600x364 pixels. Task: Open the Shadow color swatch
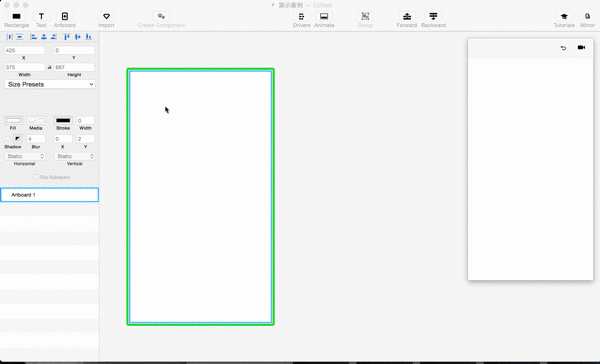click(x=18, y=139)
